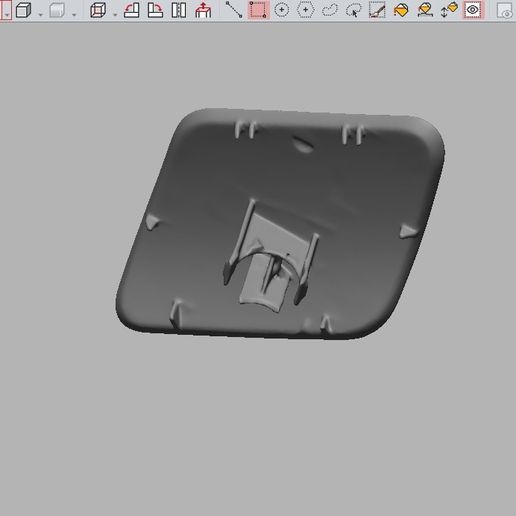Viewport: 516px width, 516px height.
Task: Click the red up-arrow normal view icon
Action: pyautogui.click(x=203, y=10)
